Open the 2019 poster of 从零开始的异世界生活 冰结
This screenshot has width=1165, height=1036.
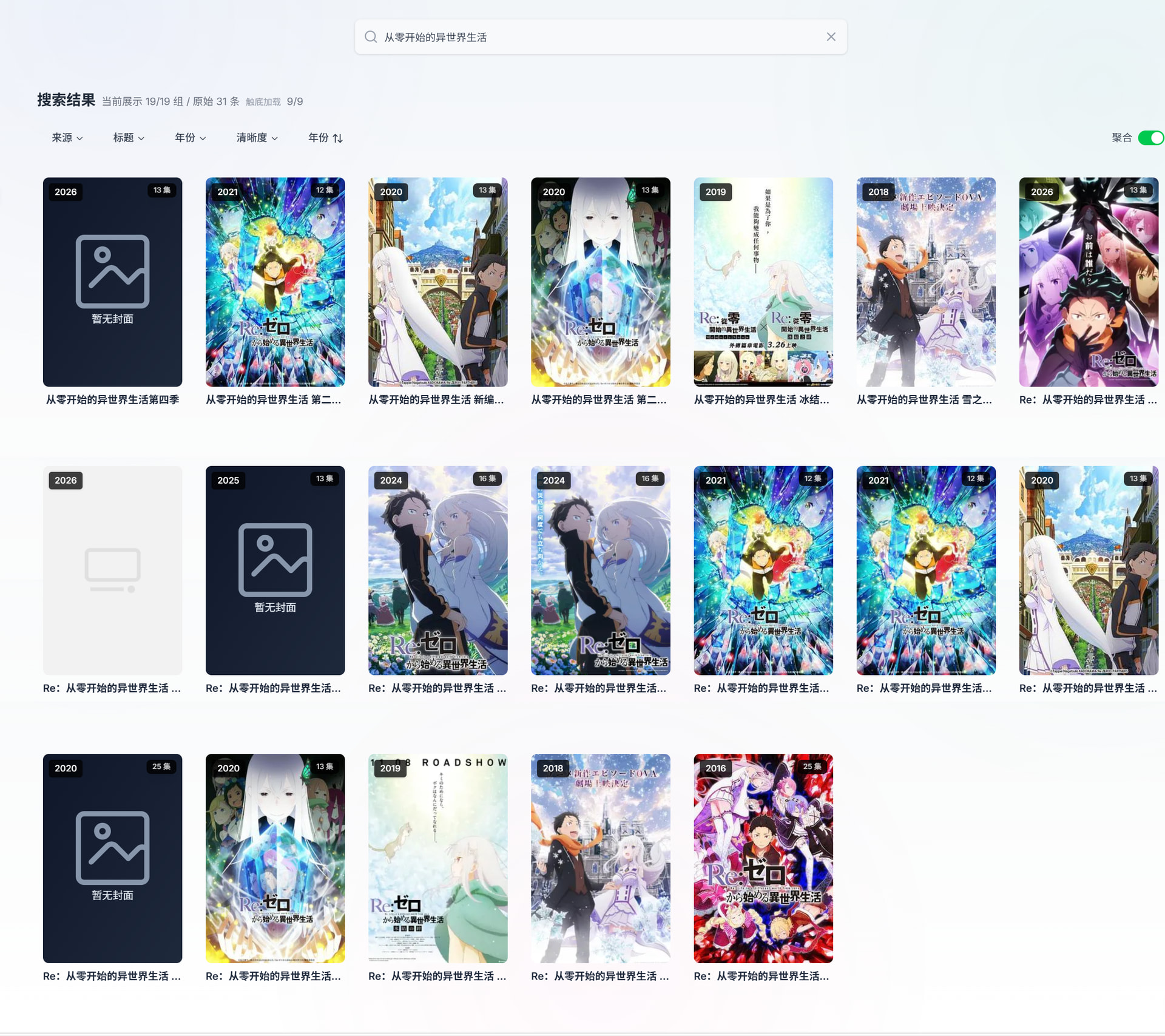point(763,282)
